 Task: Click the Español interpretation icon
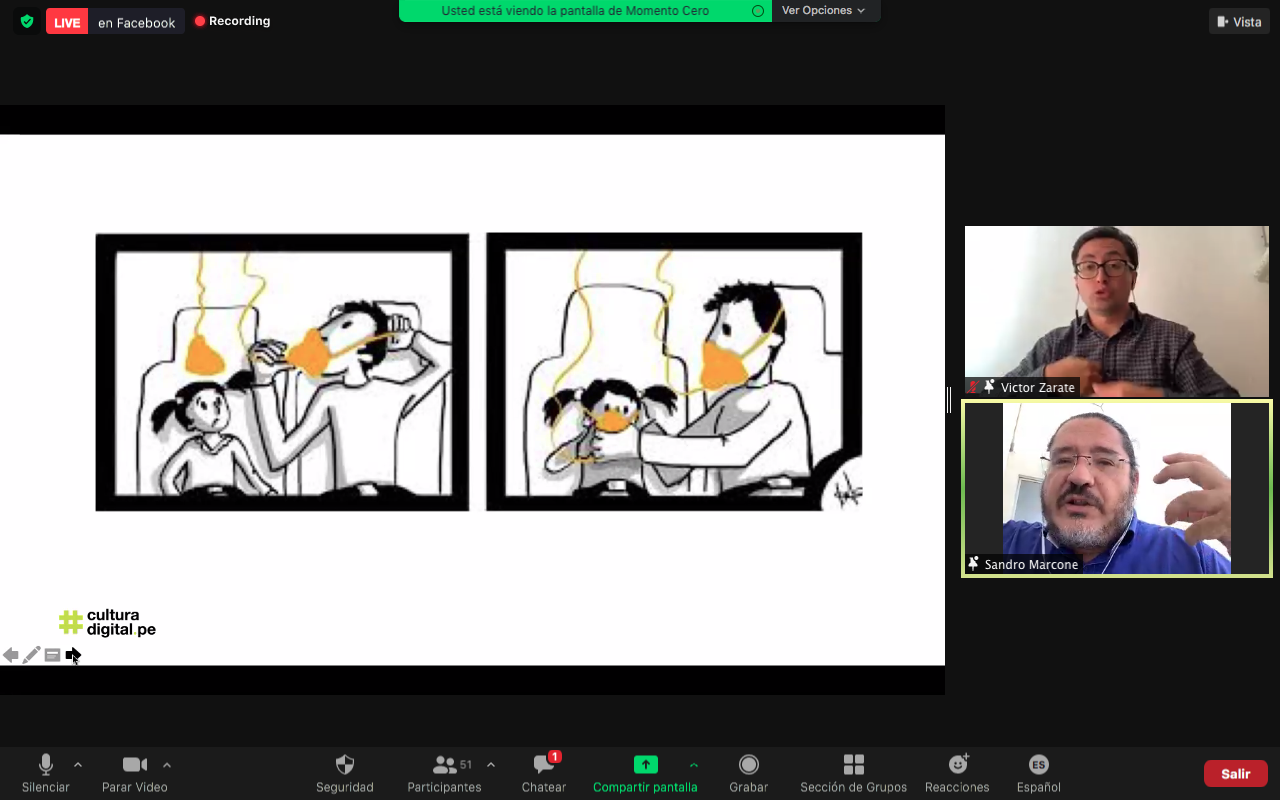[1038, 766]
